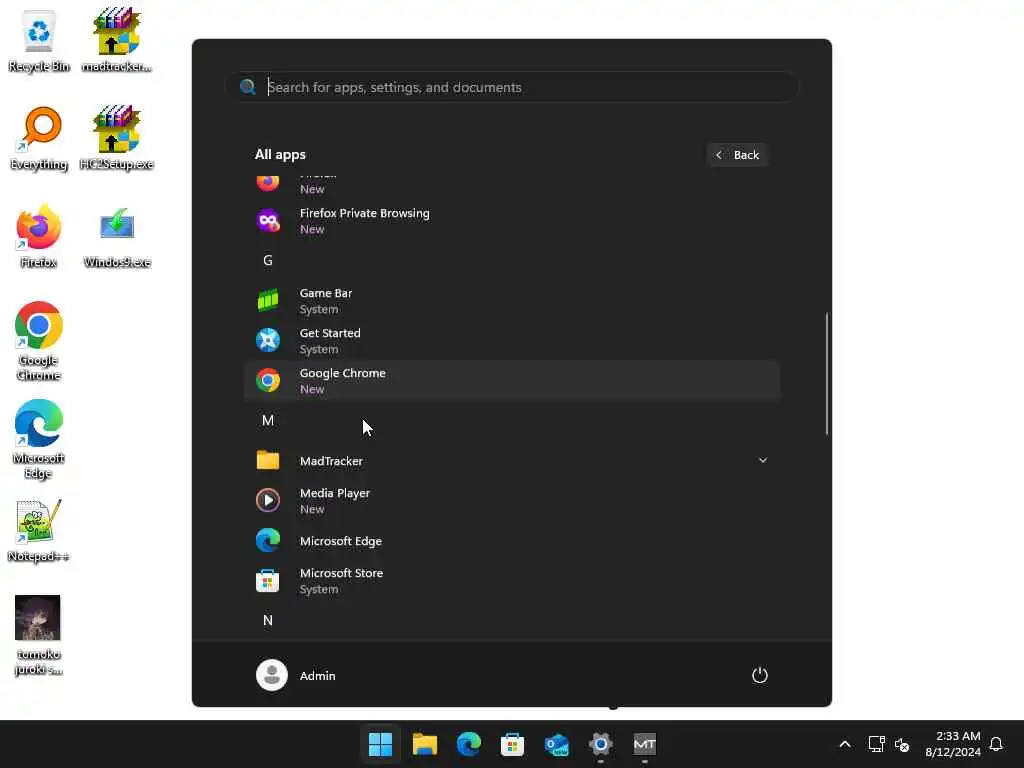Expand the MadTracker folder chevron
This screenshot has height=768, width=1024.
[x=762, y=460]
